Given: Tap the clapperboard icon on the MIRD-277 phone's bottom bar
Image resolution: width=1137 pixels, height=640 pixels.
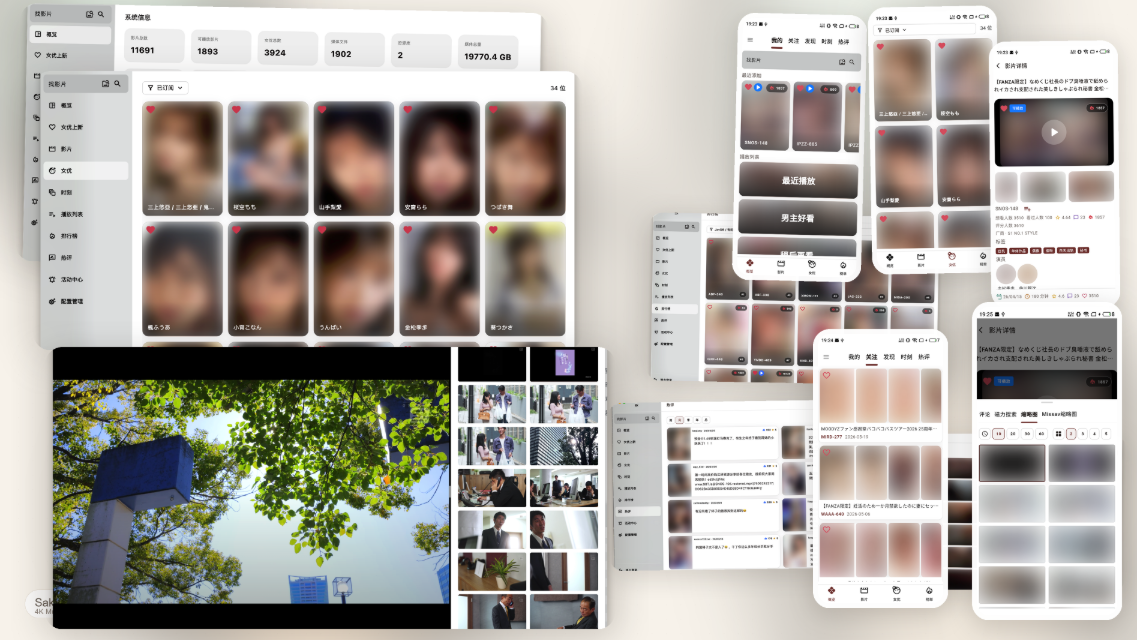Looking at the screenshot, I should click(x=864, y=591).
